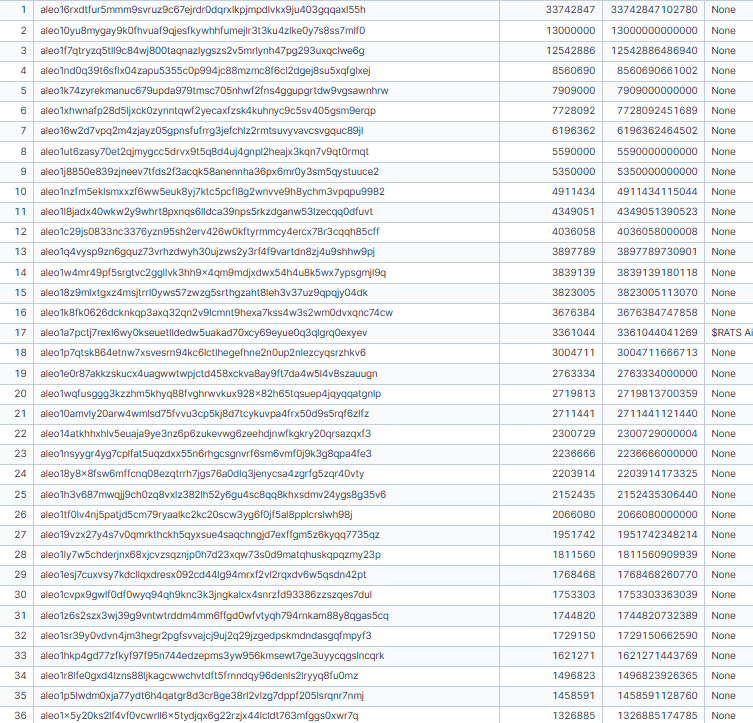Click the value 3897789
The width and height of the screenshot is (753, 723).
[573, 252]
